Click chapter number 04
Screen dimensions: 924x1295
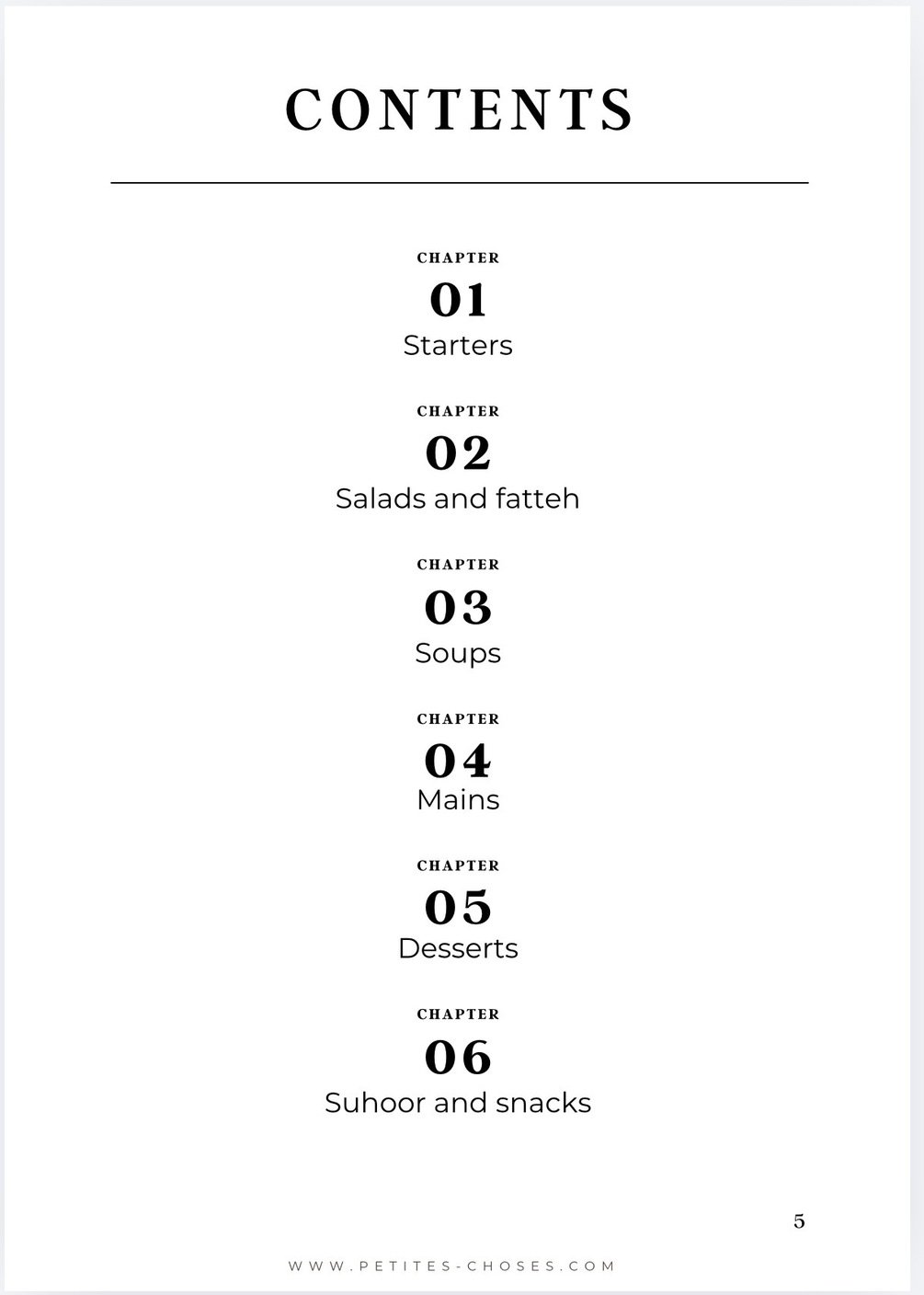click(x=458, y=761)
